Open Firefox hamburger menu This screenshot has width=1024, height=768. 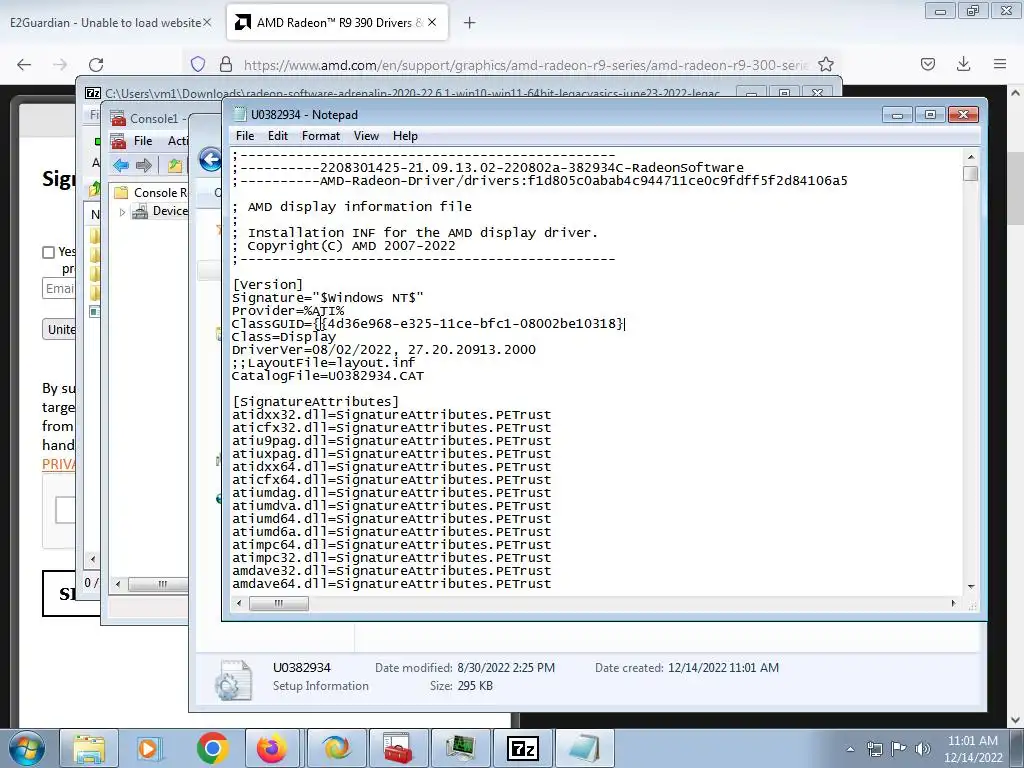pyautogui.click(x=1000, y=64)
